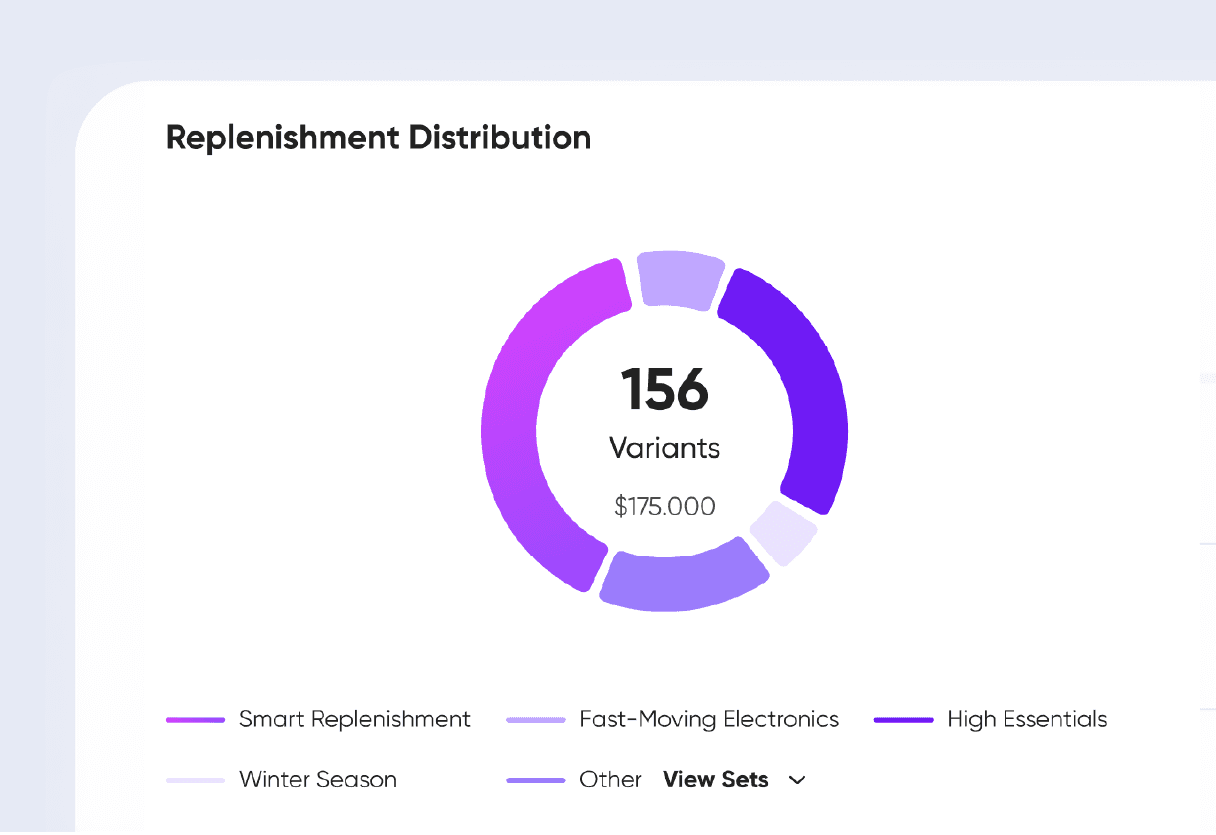Click the Other legend label
The height and width of the screenshot is (835, 1216).
click(610, 780)
